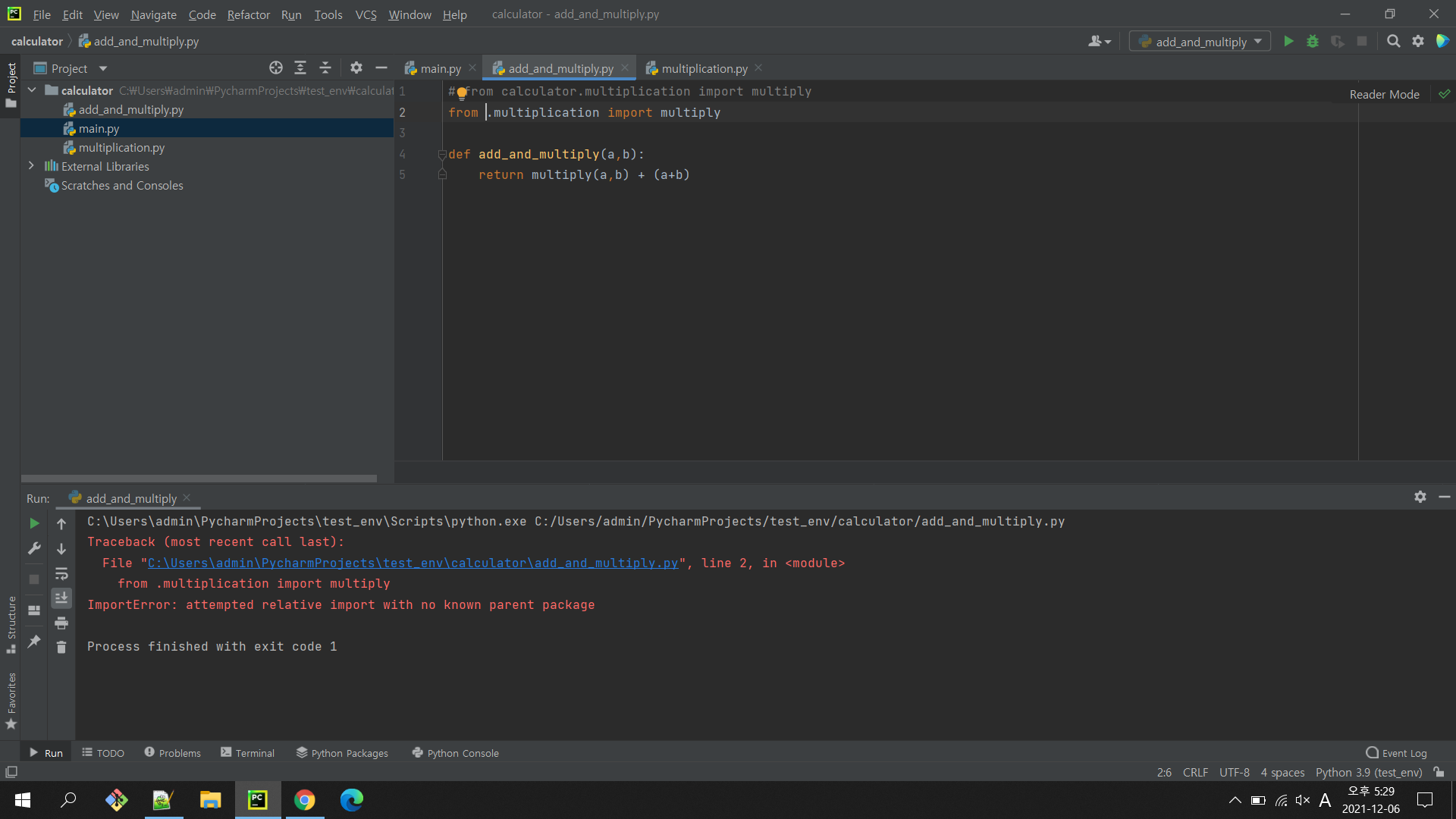Expand External Libraries tree node
Image resolution: width=1456 pixels, height=819 pixels.
click(x=31, y=166)
